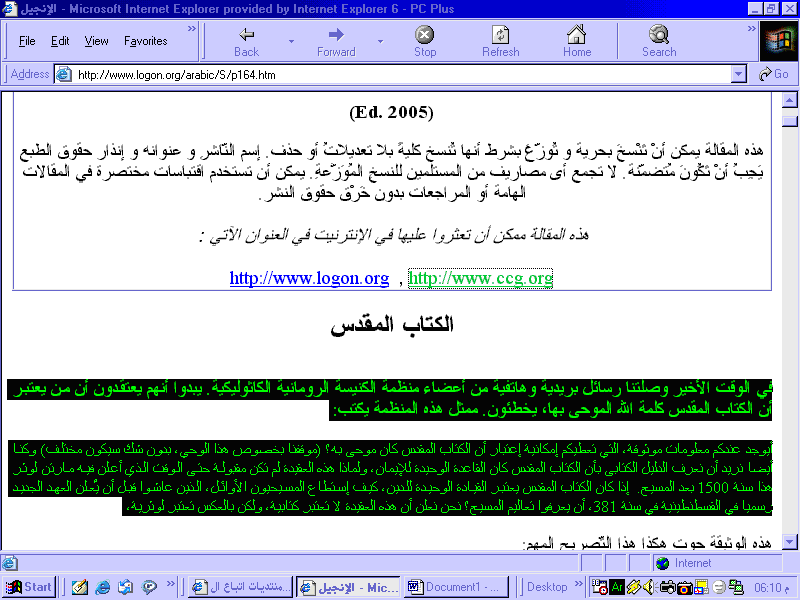This screenshot has height=600, width=800.
Task: Follow the www.ccg.org link
Action: (480, 278)
